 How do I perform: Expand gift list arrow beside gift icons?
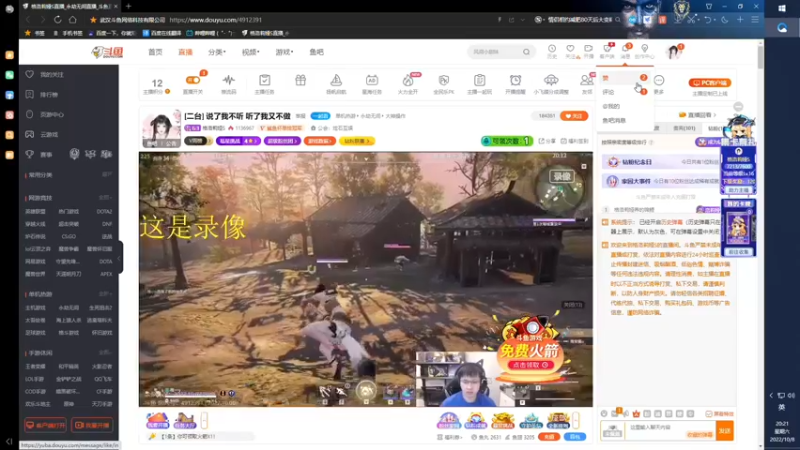[x=576, y=420]
